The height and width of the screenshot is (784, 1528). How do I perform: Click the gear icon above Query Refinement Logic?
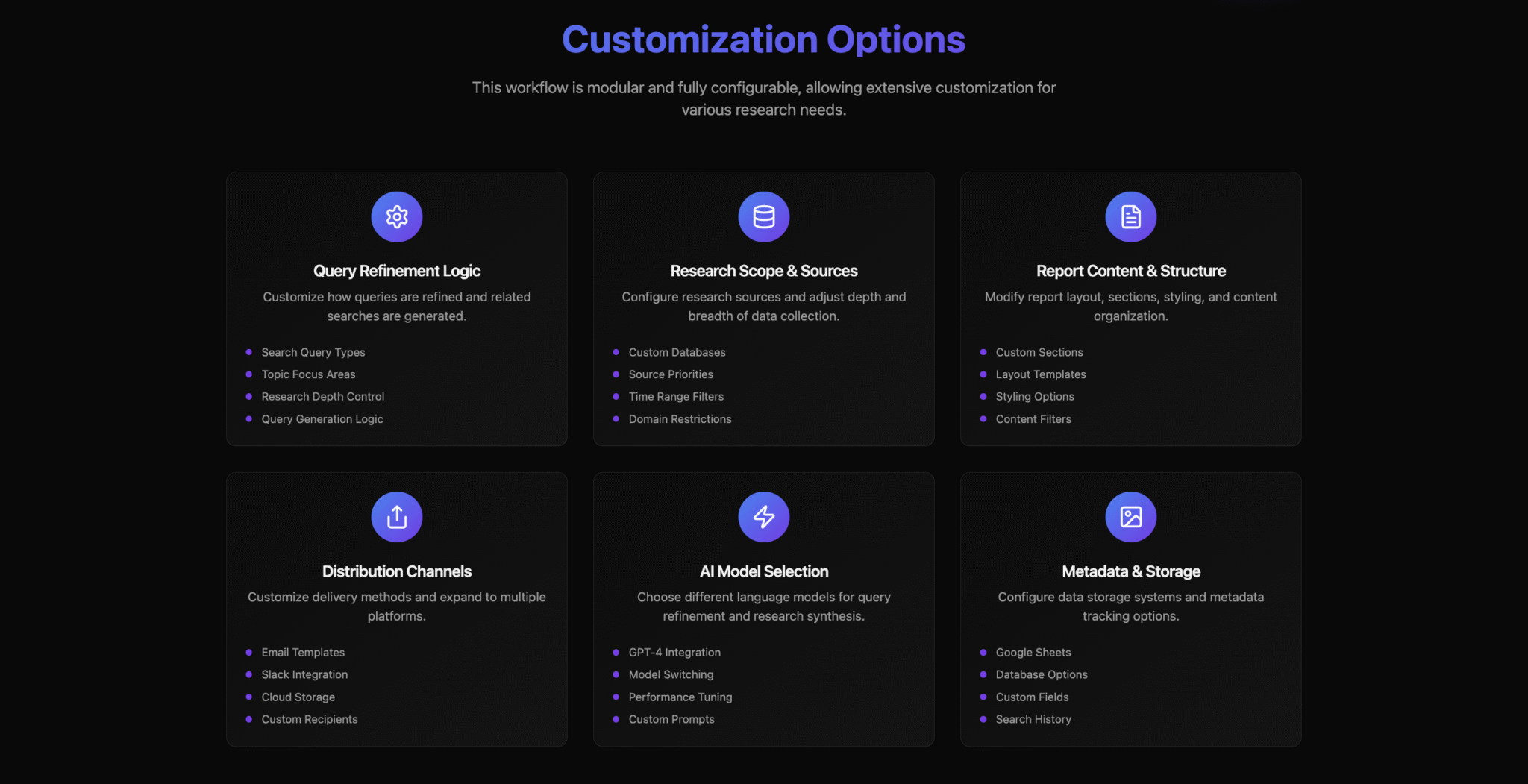click(x=397, y=217)
